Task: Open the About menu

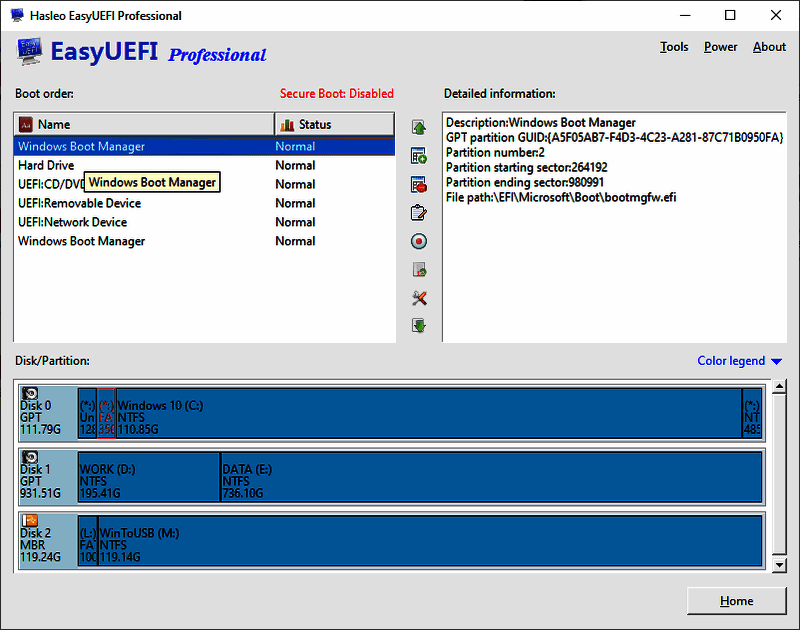Action: coord(769,47)
